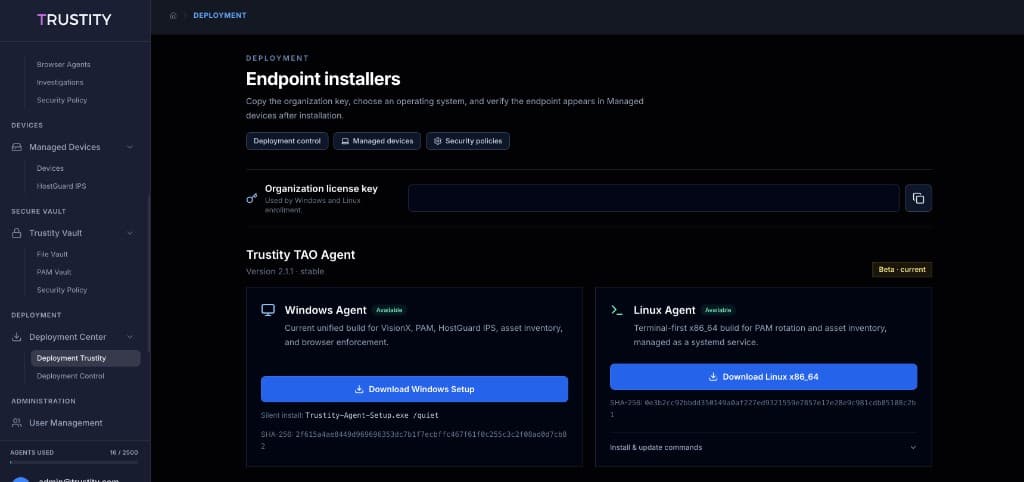Screen dimensions: 1024x482
Task: Click the Windows SHA-256 hash text
Action: (414, 440)
